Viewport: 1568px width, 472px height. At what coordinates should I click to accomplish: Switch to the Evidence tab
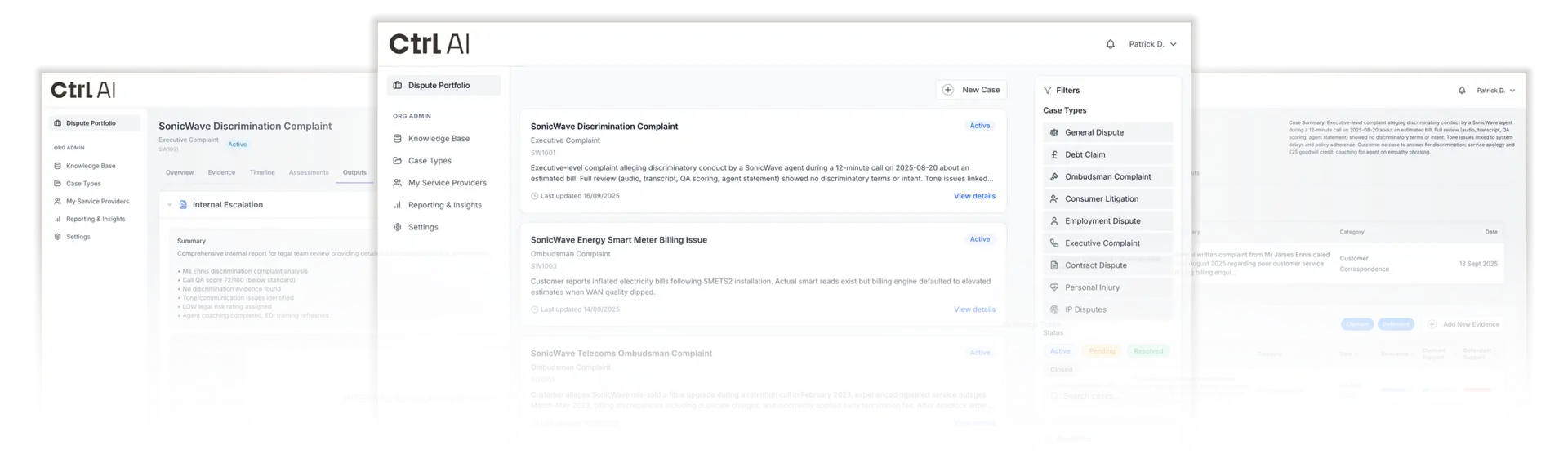(x=221, y=172)
